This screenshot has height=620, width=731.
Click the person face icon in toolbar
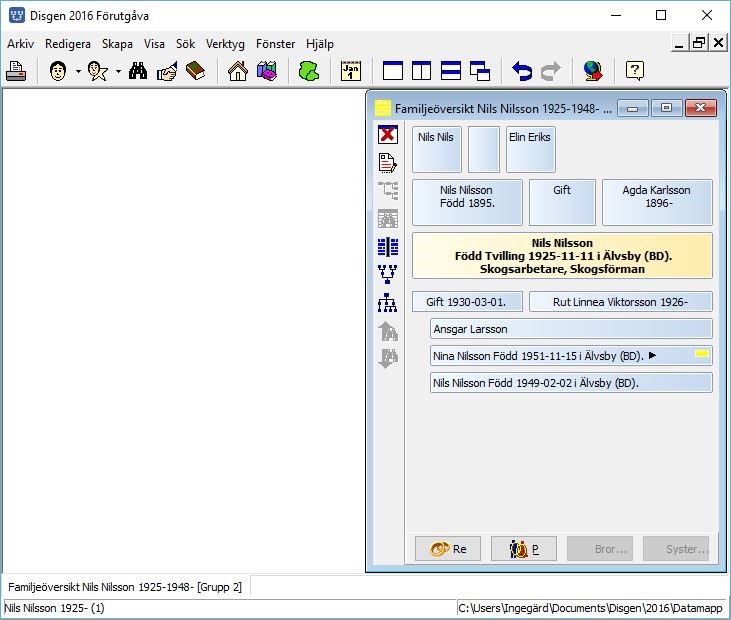tap(58, 71)
